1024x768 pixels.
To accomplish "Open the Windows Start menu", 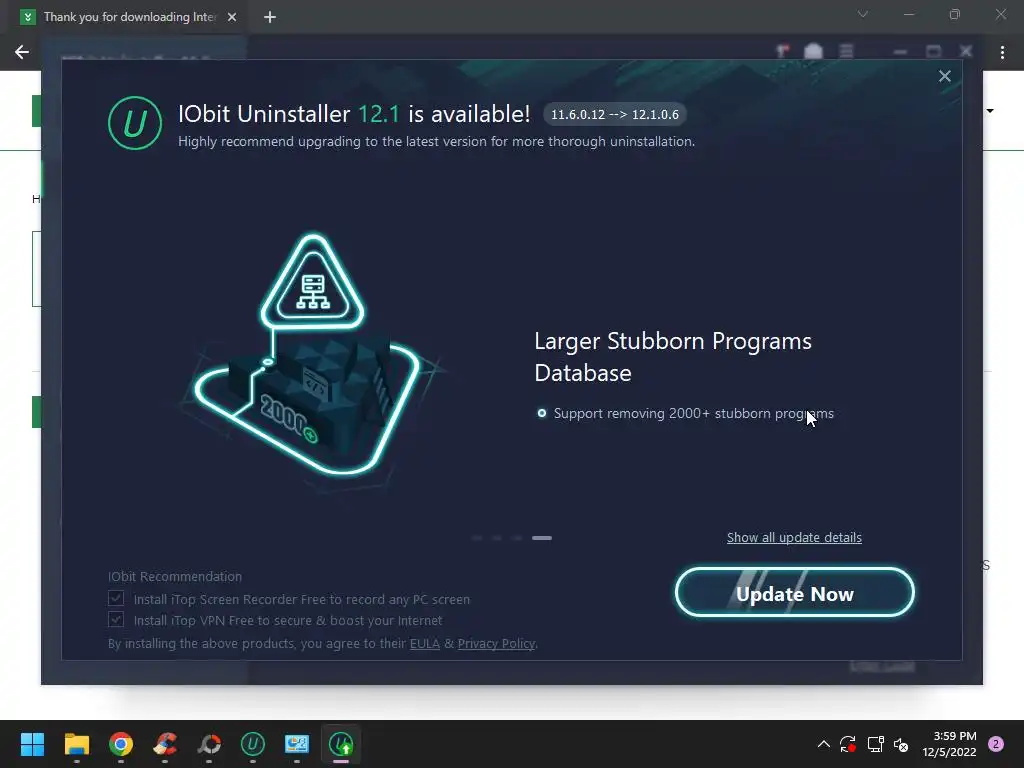I will point(32,744).
